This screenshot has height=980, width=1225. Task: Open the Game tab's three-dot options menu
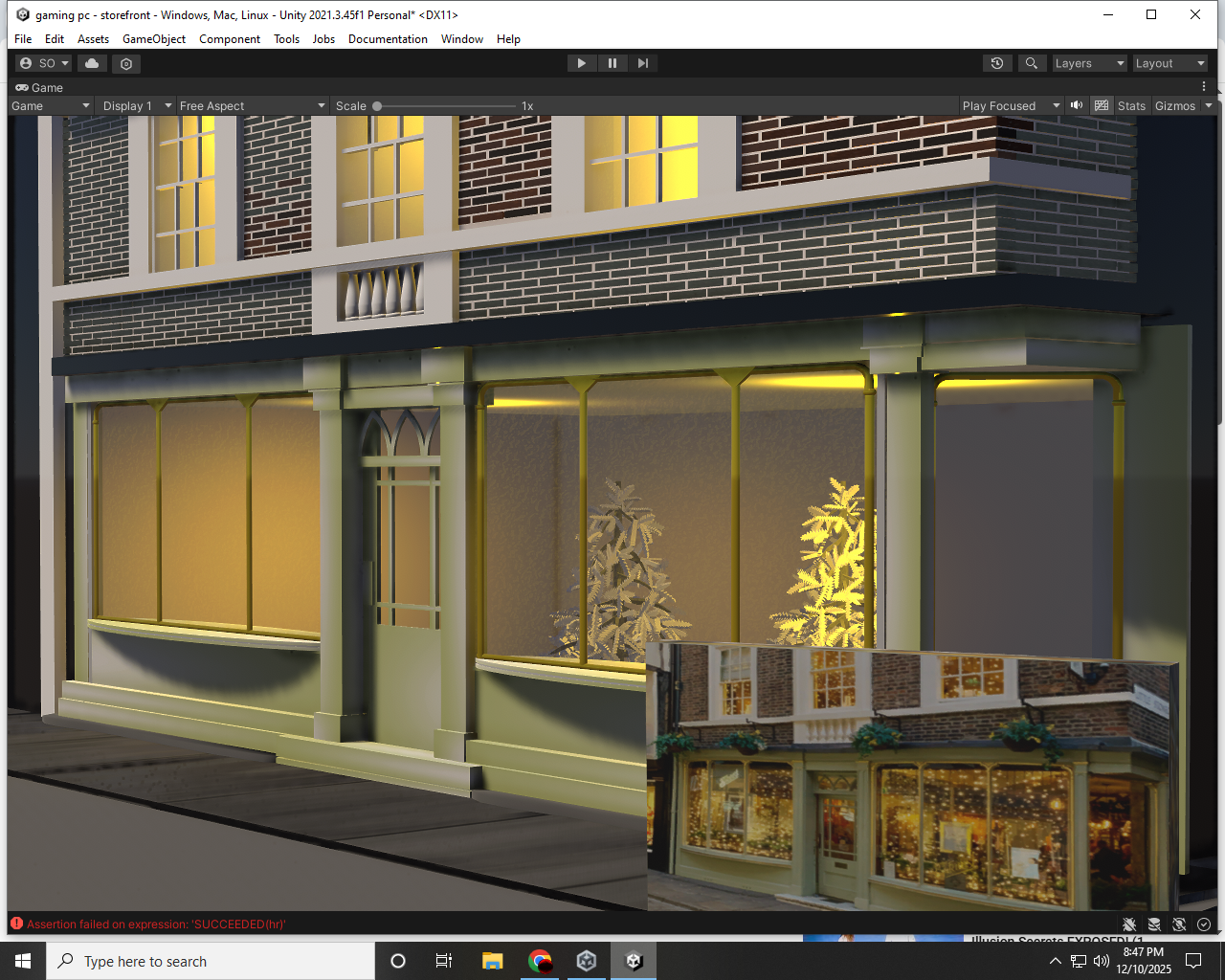tap(1204, 87)
